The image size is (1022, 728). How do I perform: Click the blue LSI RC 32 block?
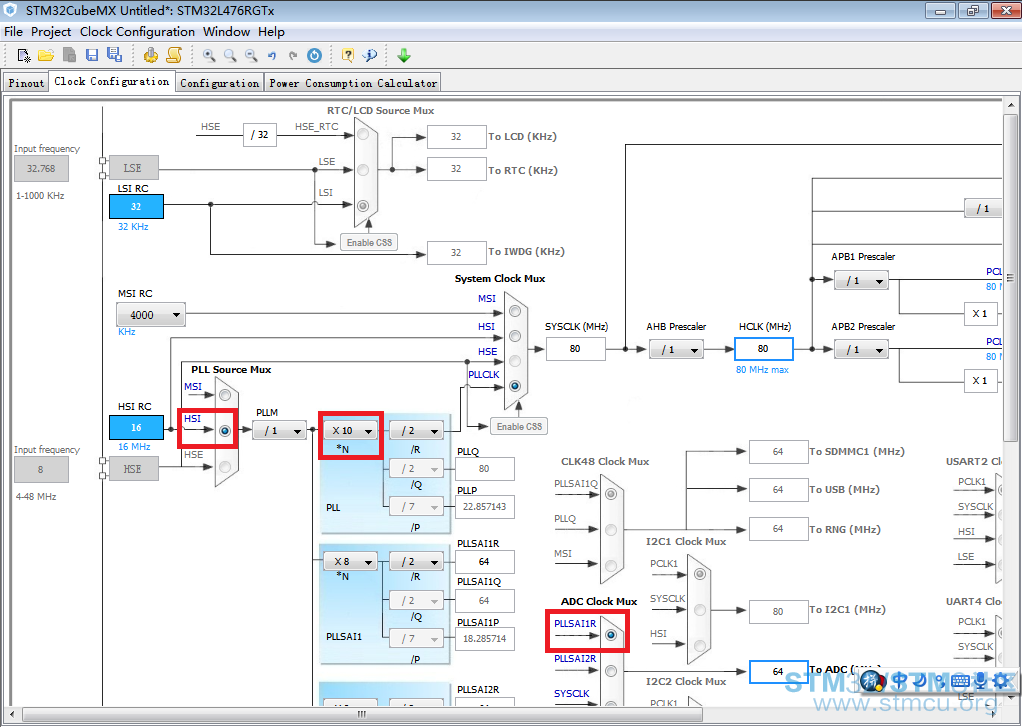136,207
